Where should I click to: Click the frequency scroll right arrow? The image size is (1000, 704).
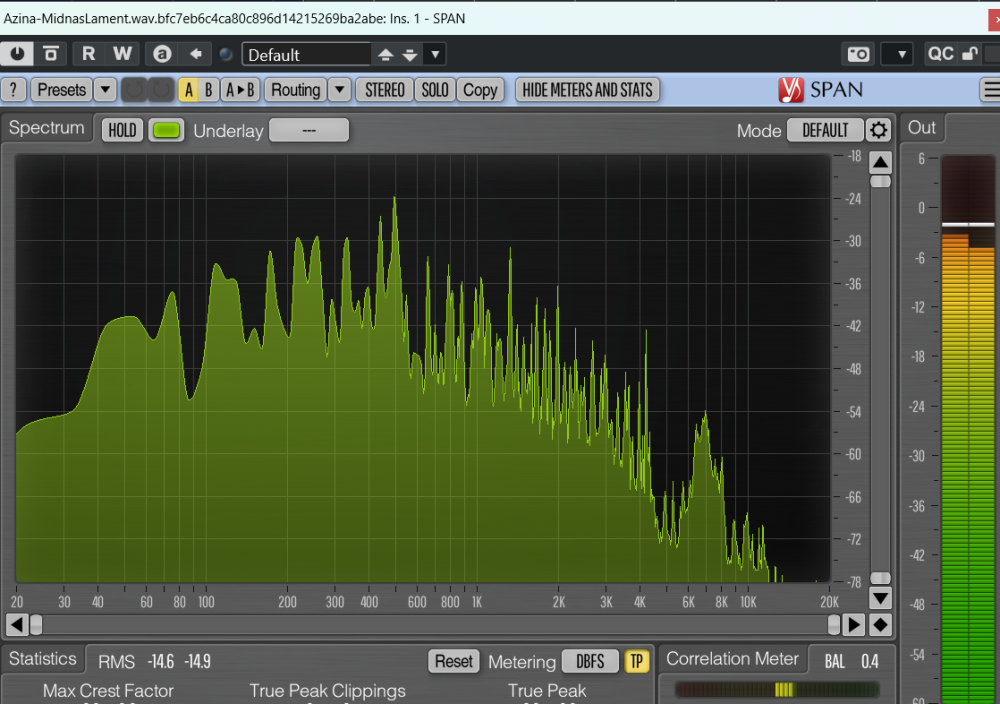tap(853, 625)
